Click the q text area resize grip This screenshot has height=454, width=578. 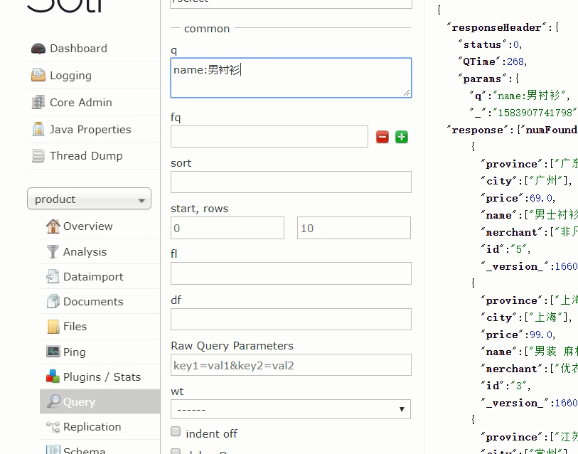[407, 93]
